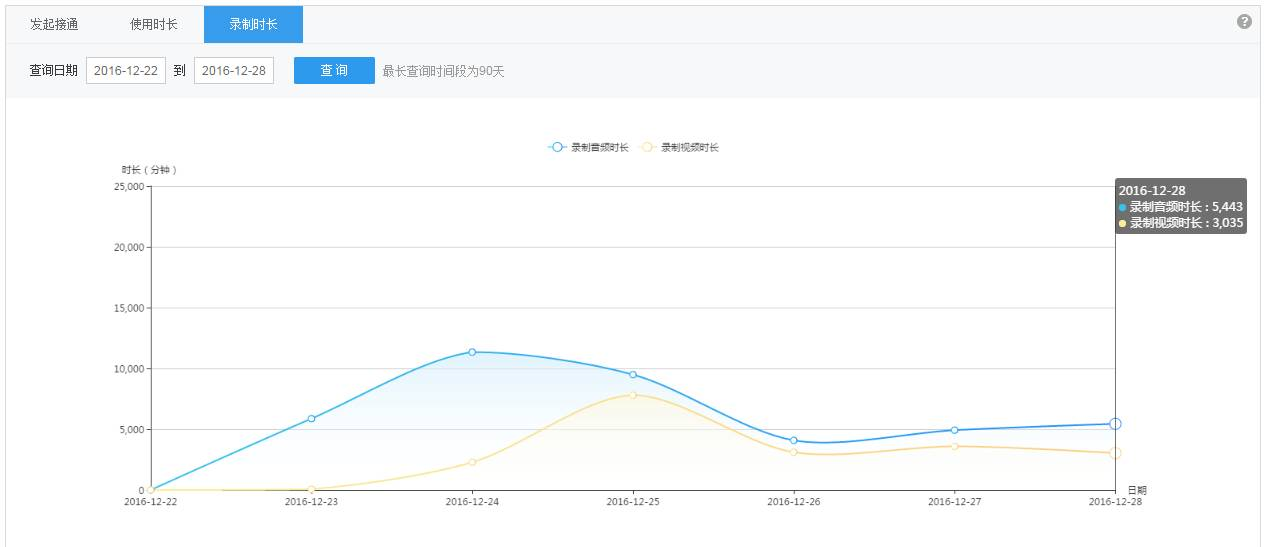Open the 使用时长 tab
This screenshot has width=1268, height=547.
[154, 24]
